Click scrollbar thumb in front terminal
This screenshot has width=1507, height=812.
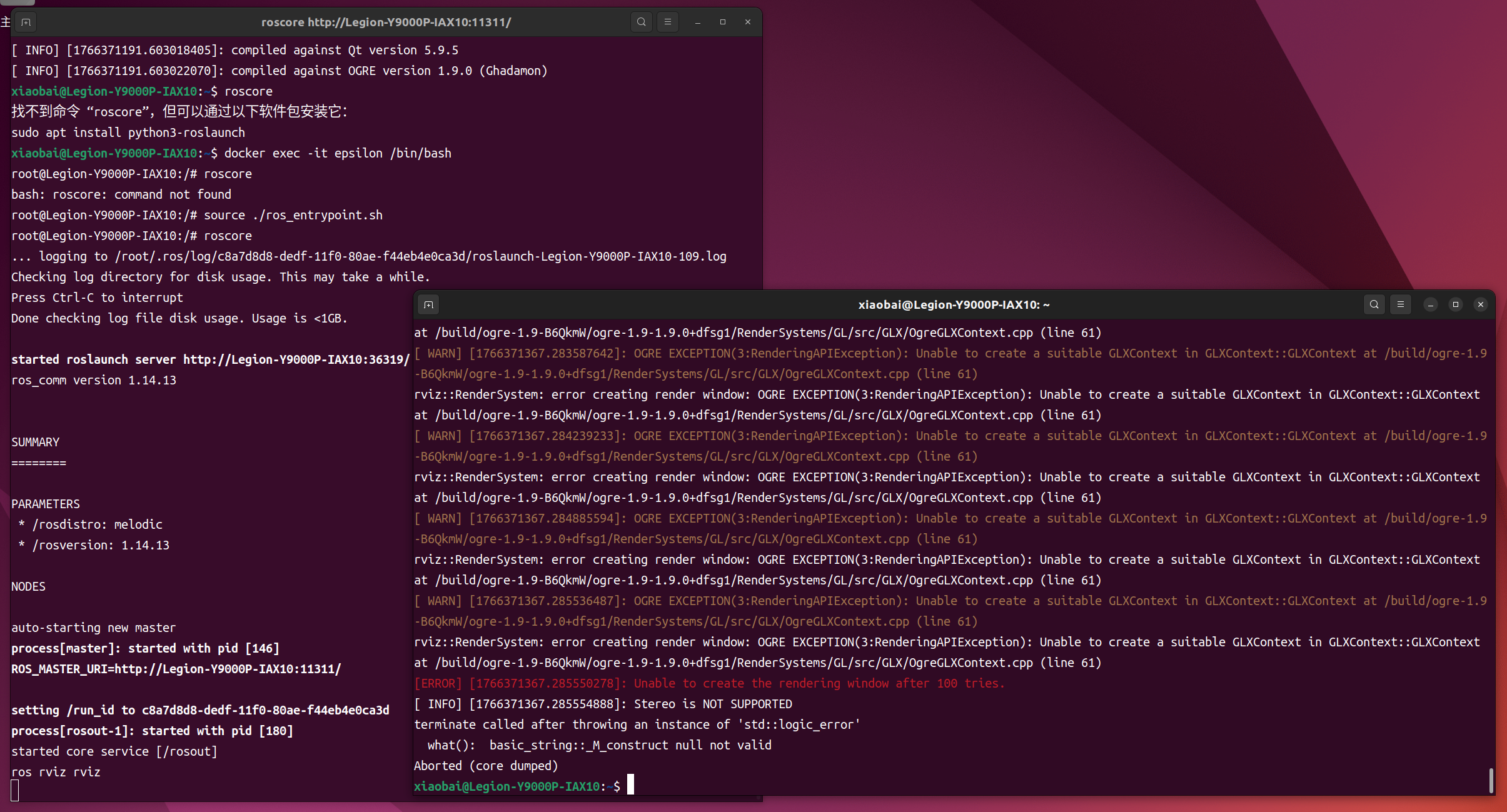coord(1491,780)
